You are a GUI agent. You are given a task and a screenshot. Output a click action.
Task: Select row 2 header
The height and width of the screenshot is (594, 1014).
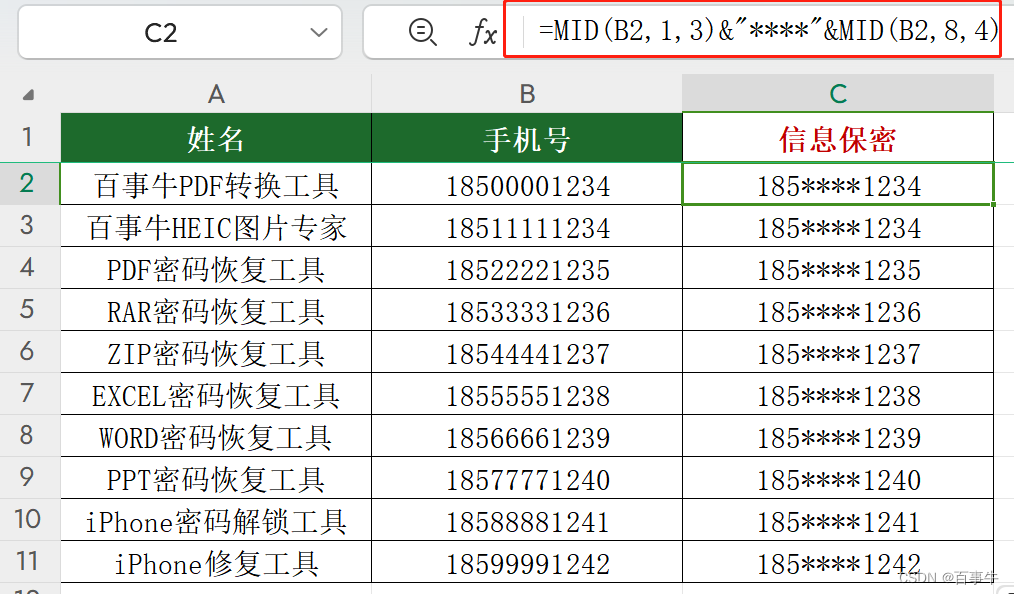coord(30,184)
